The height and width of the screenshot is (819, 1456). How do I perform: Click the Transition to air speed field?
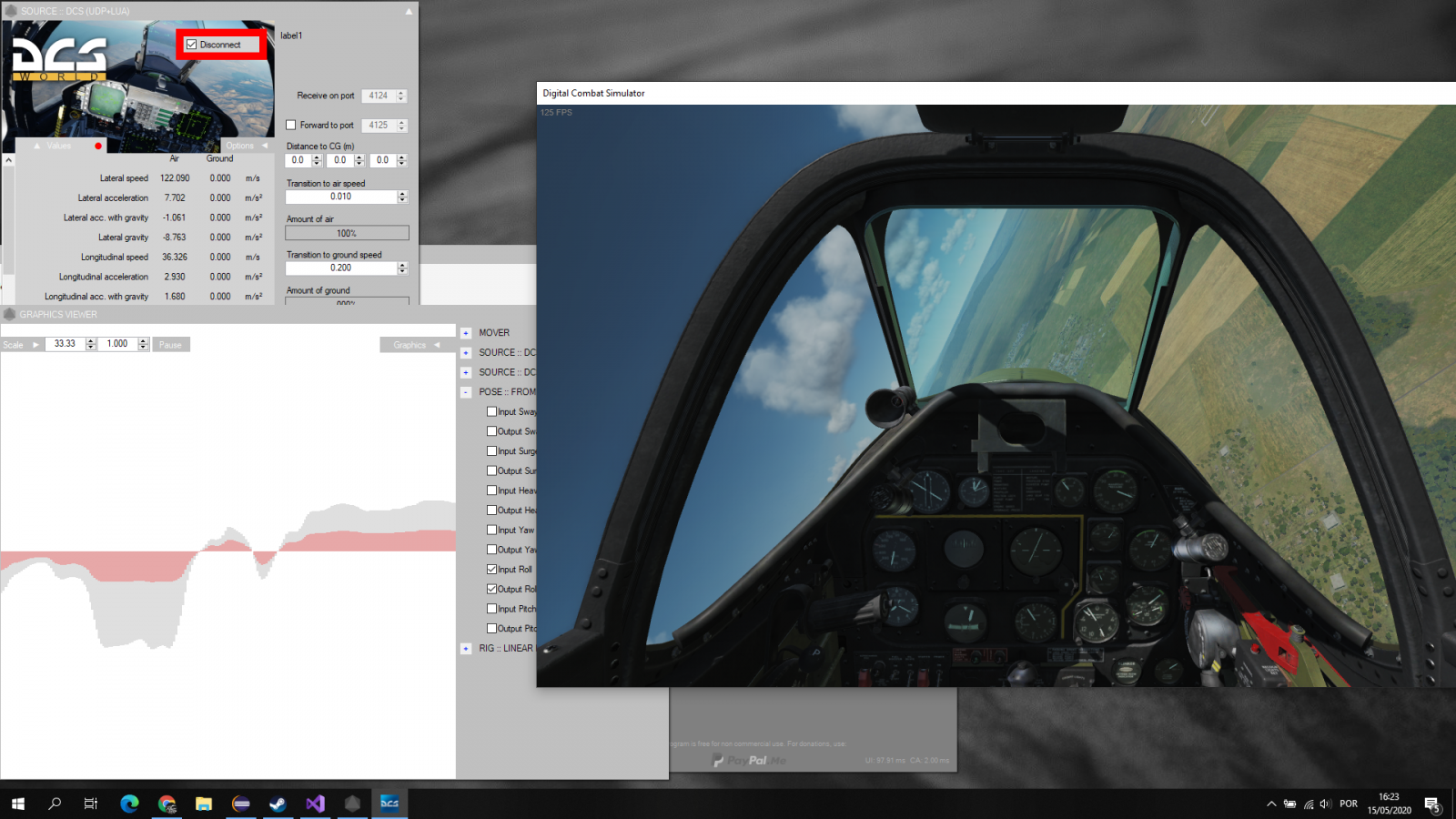[341, 197]
